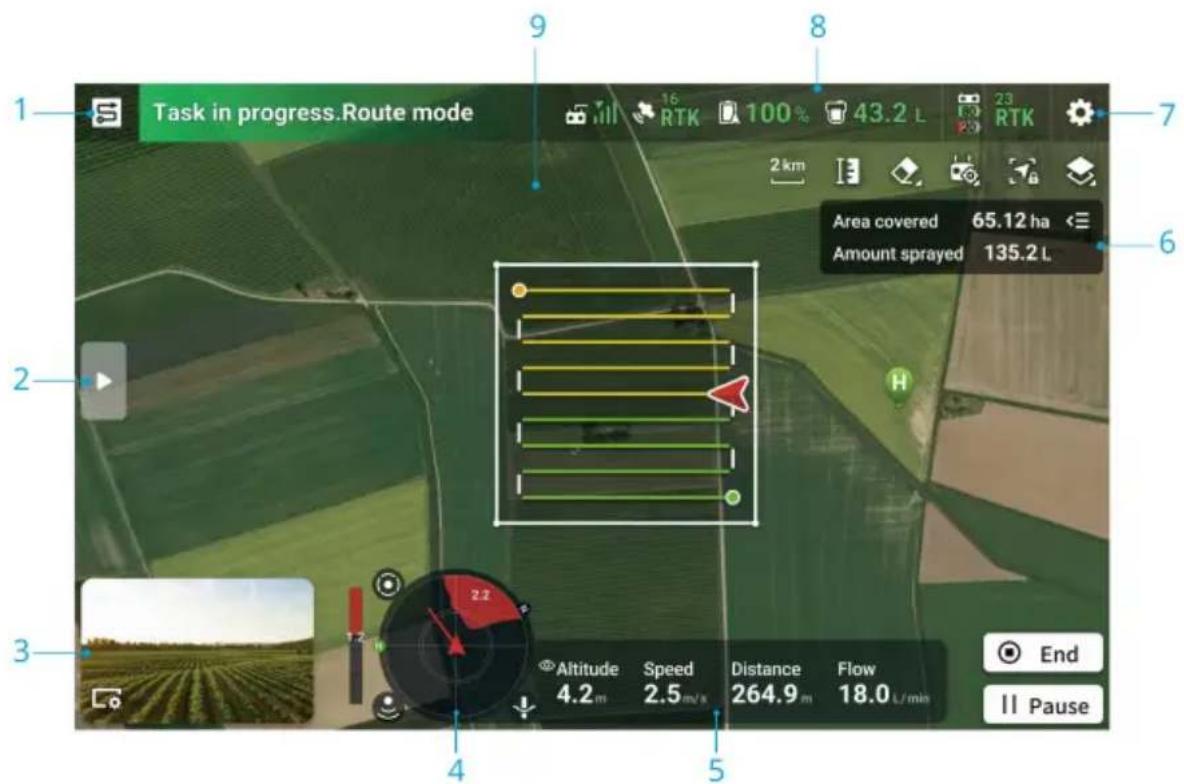The image size is (1184, 784).
Task: Tap the Altitude 4.2 m readout
Action: coord(587,684)
